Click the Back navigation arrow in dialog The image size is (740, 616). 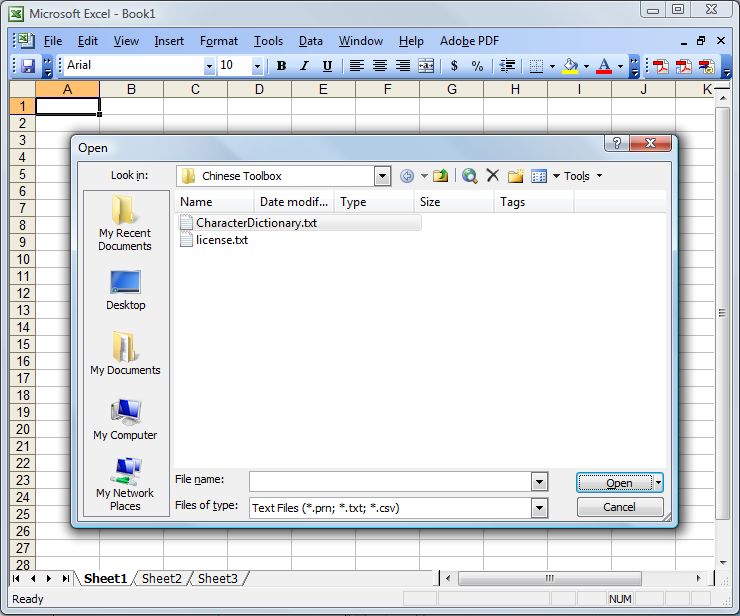pyautogui.click(x=407, y=176)
